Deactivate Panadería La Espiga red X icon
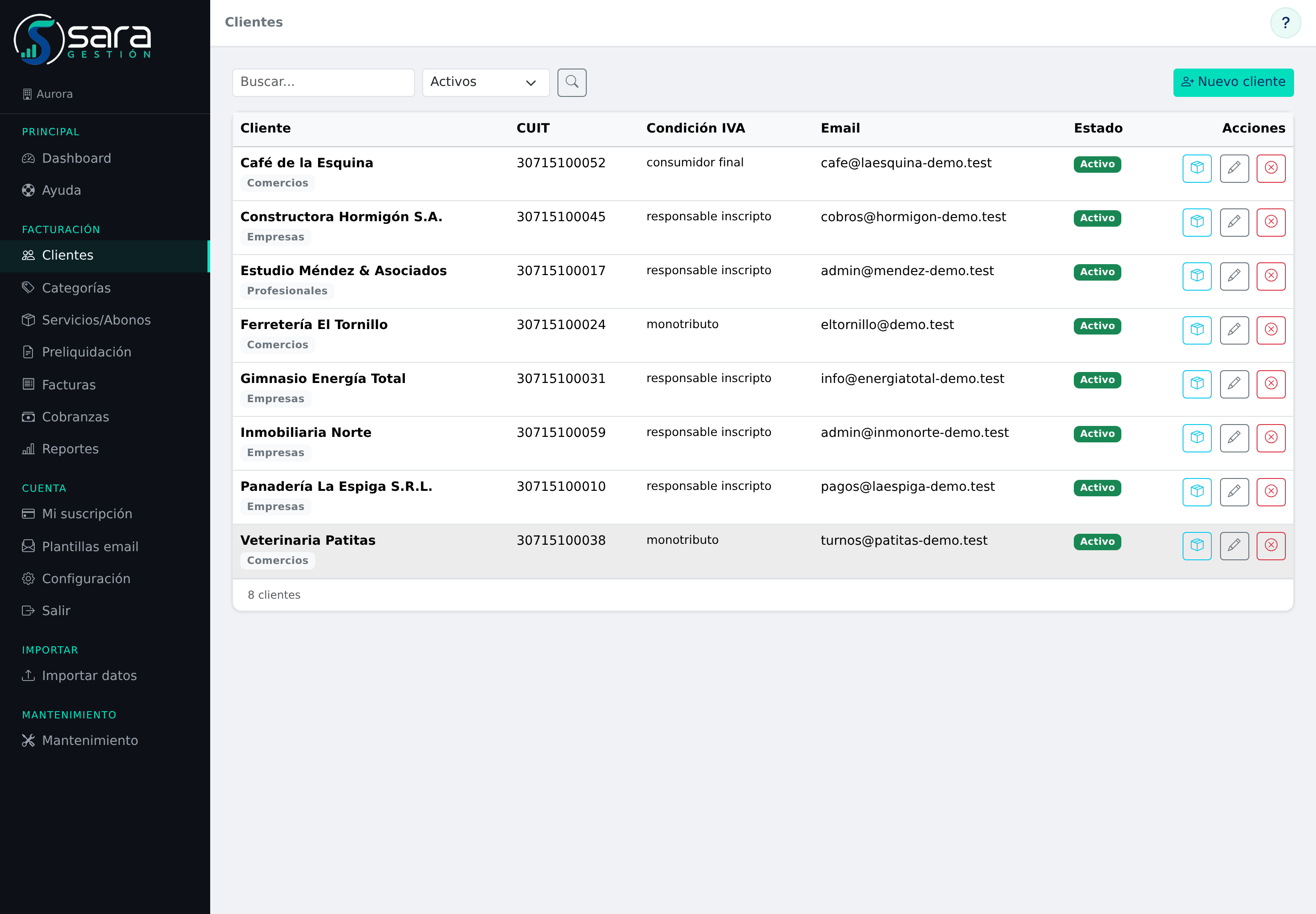The image size is (1316, 914). pos(1271,491)
